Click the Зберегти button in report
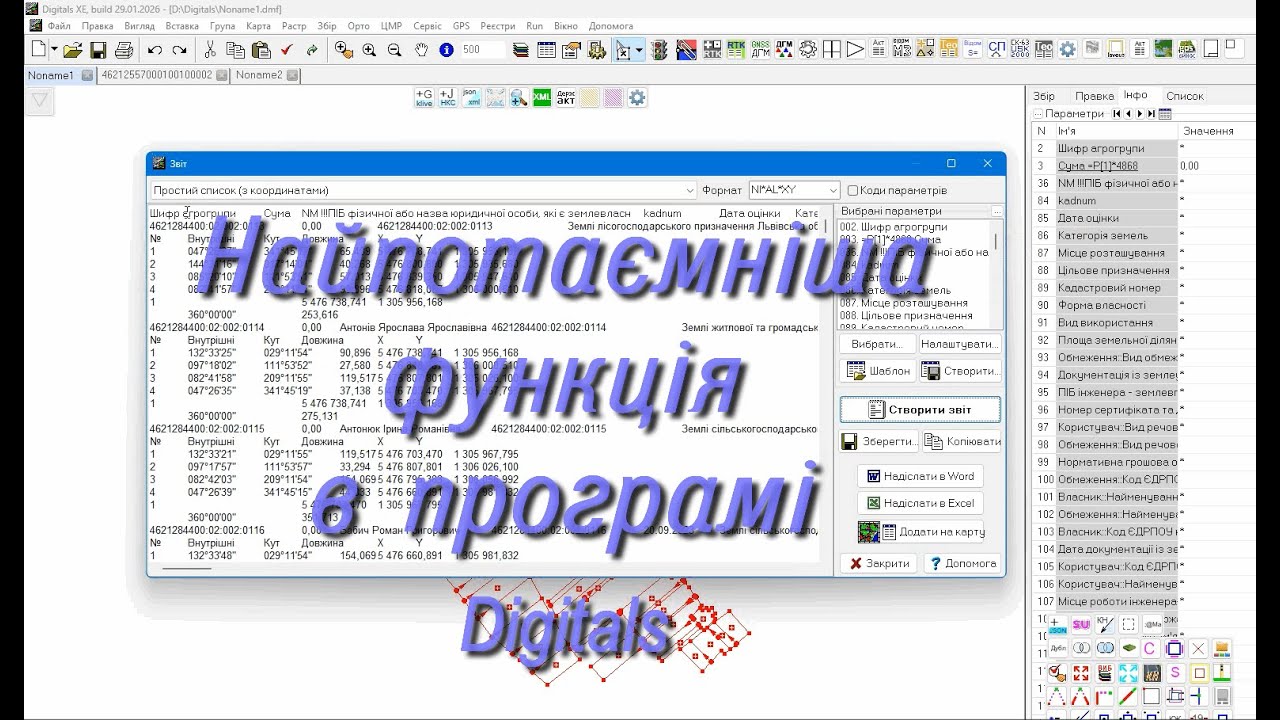Viewport: 1280px width, 720px height. (878, 441)
